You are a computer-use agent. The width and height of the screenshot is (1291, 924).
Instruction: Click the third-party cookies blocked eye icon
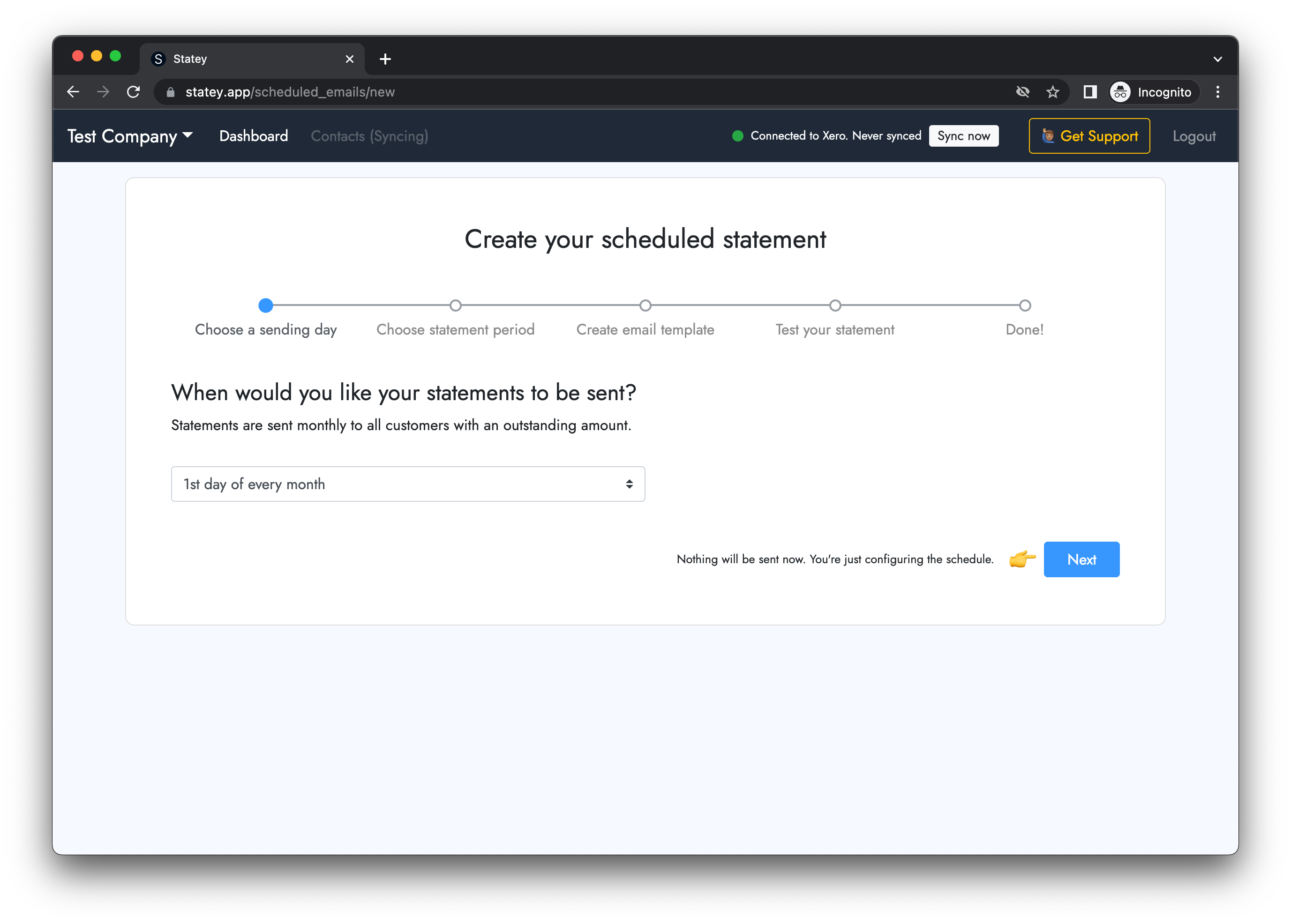click(1022, 92)
